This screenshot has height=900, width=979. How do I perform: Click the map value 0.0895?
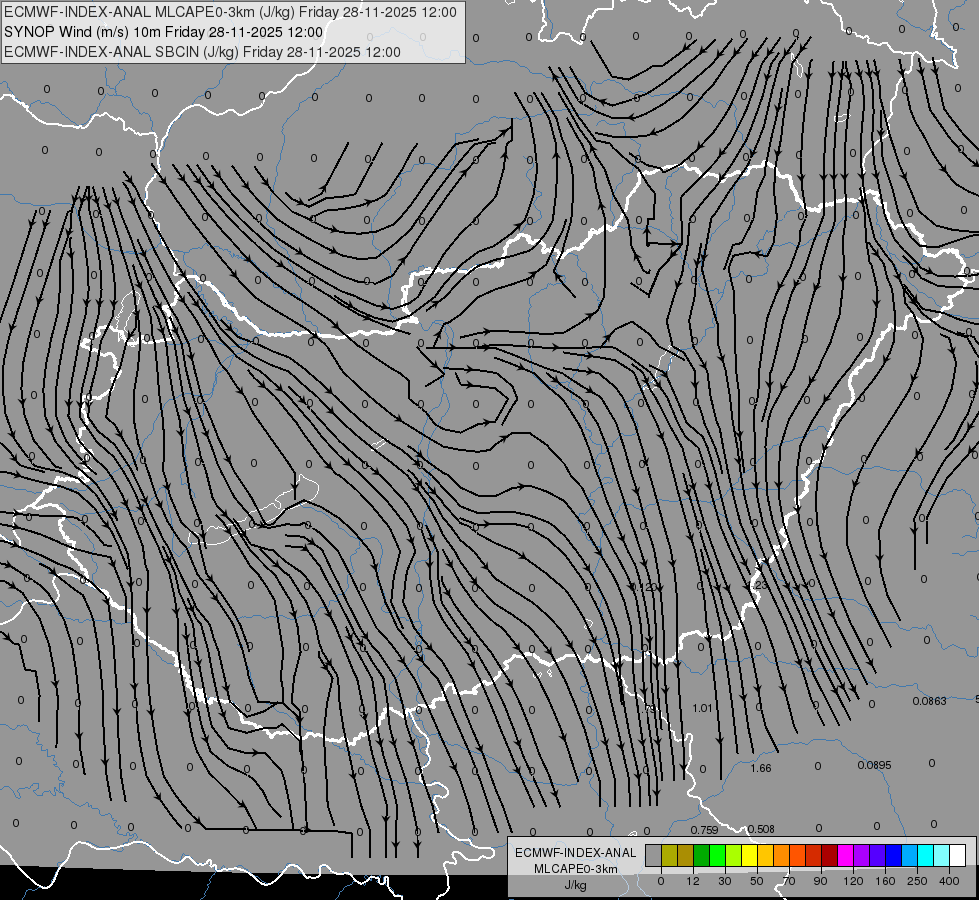(874, 765)
